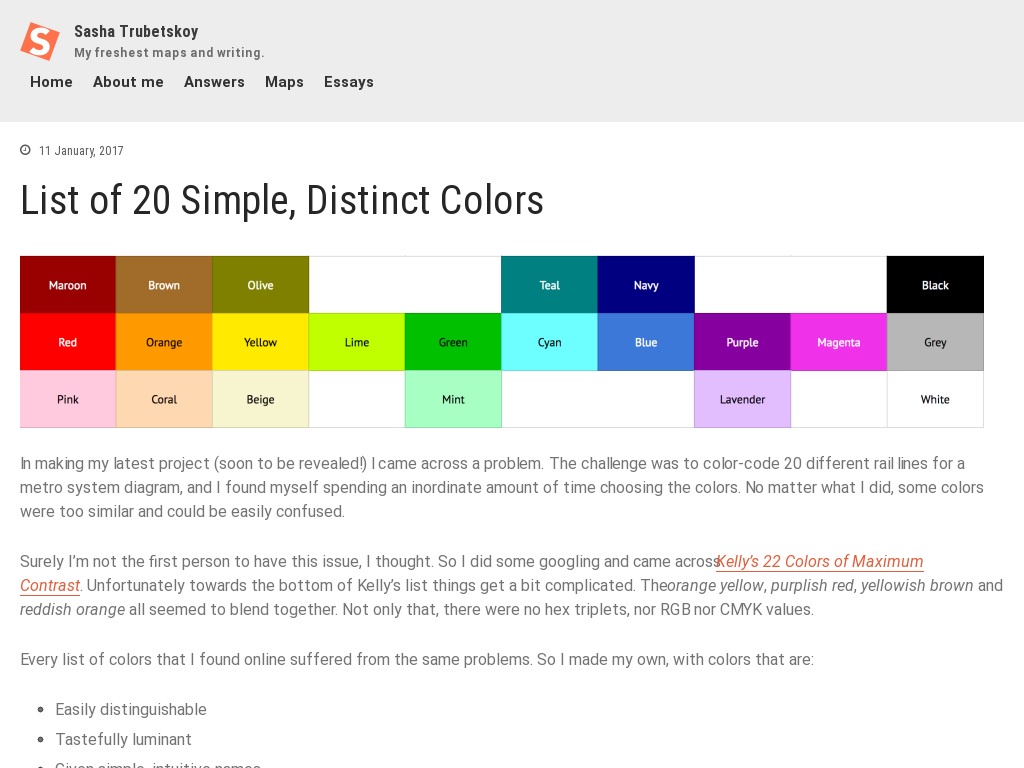The width and height of the screenshot is (1024, 768).
Task: Pick the Mint color swatch
Action: point(453,399)
